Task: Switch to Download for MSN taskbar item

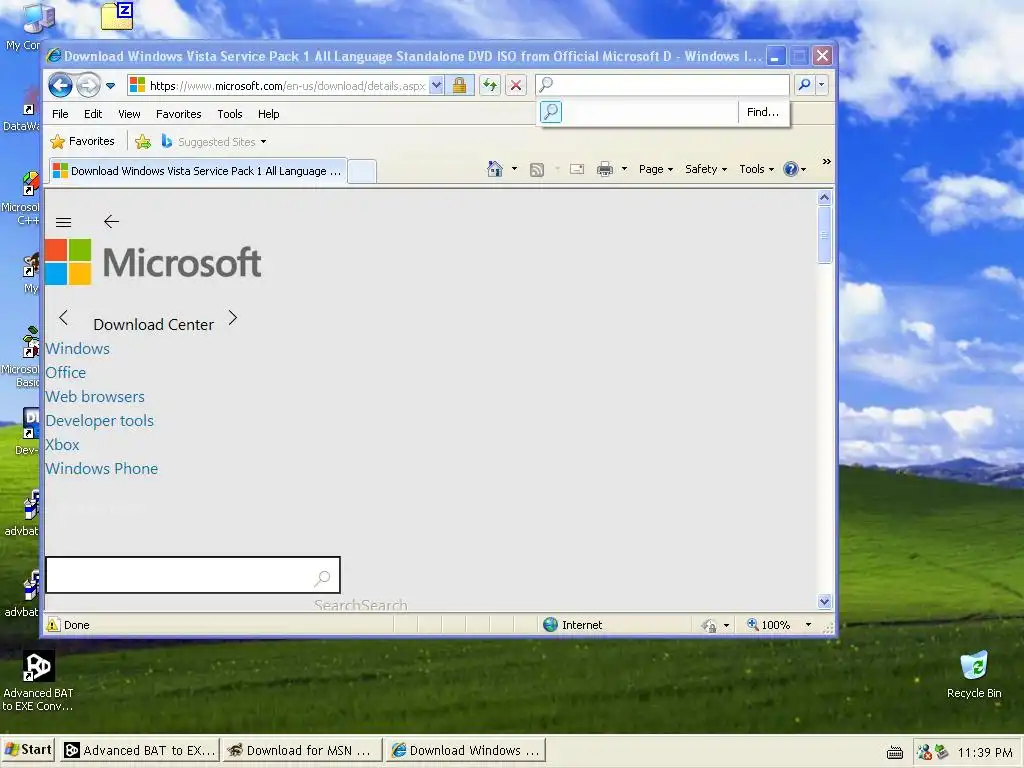Action: point(301,750)
